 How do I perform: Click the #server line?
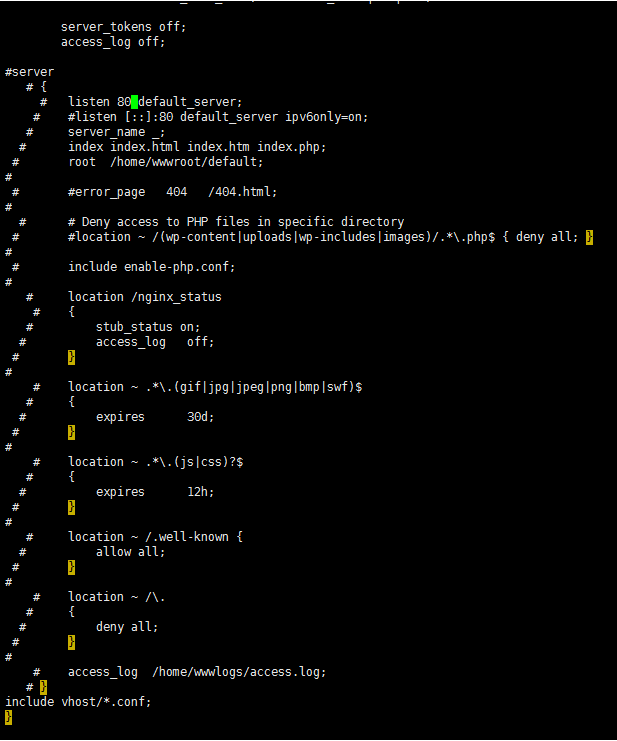(x=30, y=72)
